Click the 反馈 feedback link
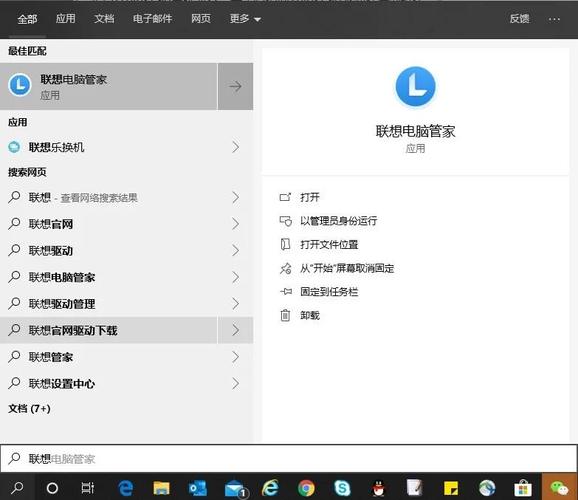Image resolution: width=578 pixels, height=500 pixels. [x=519, y=18]
